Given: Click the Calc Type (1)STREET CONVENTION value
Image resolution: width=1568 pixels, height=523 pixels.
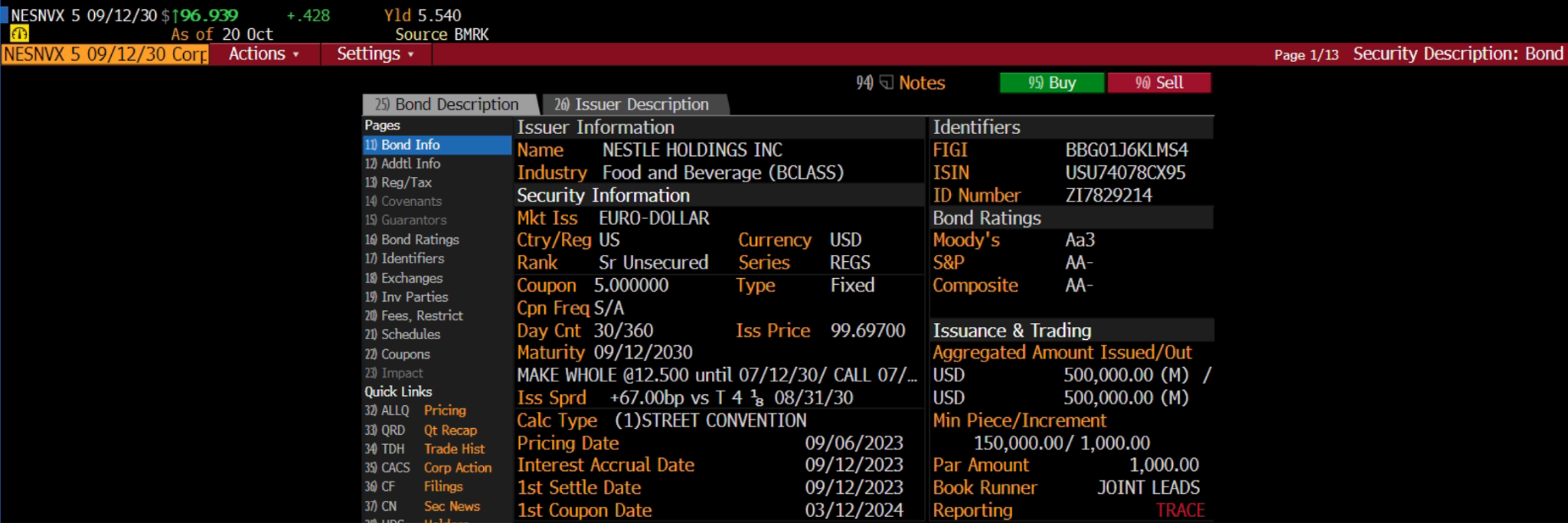Looking at the screenshot, I should coord(710,421).
